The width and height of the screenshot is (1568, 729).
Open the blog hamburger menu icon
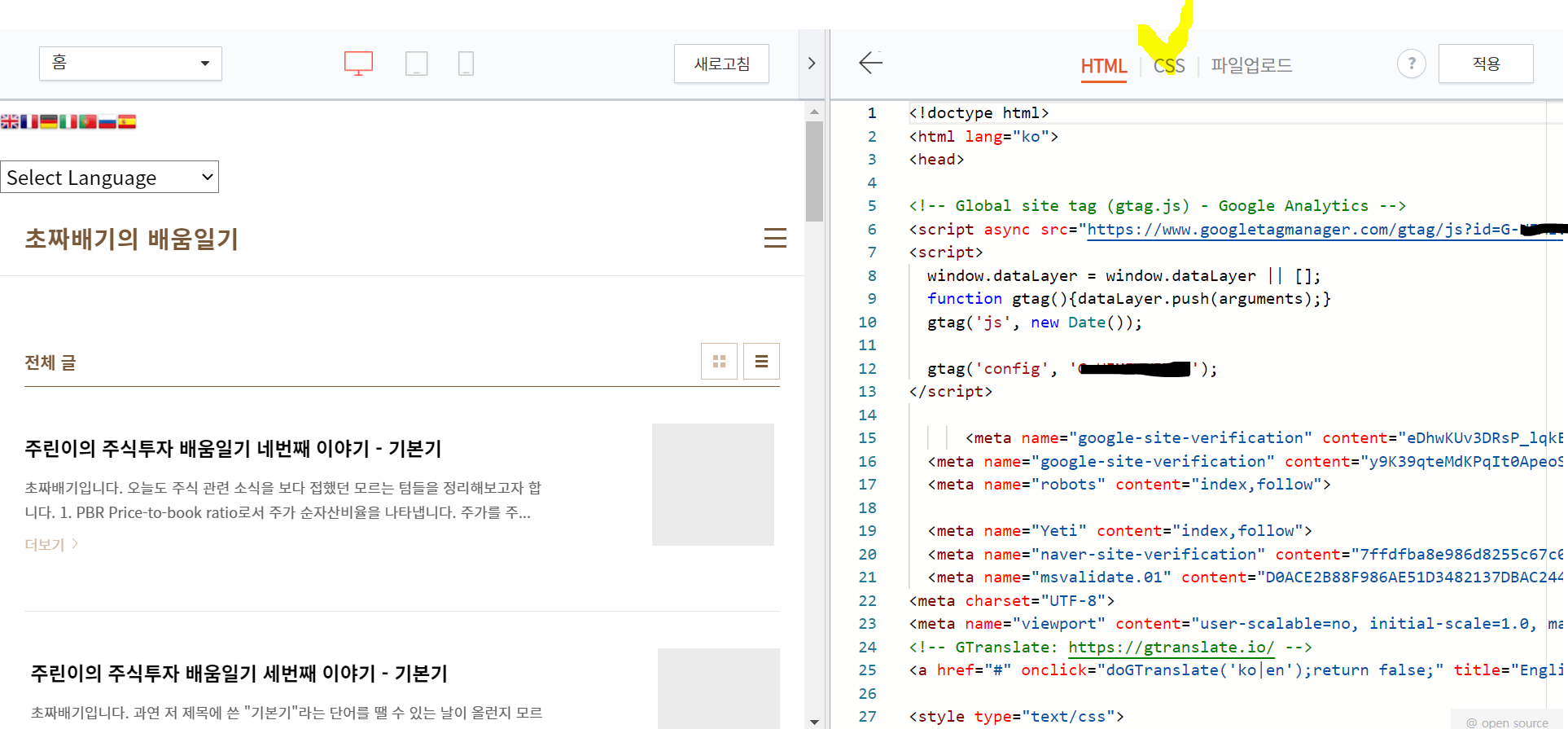click(775, 238)
